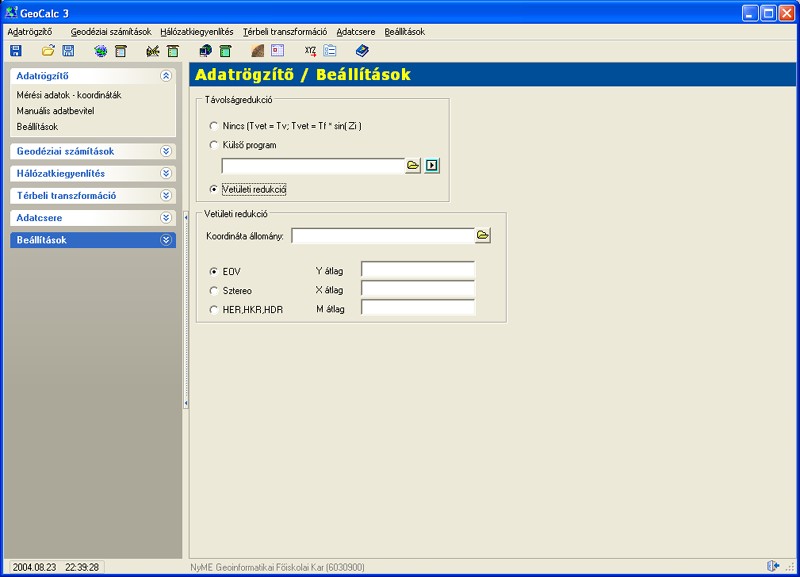
Task: Click the green list icon after network icon
Action: click(173, 51)
